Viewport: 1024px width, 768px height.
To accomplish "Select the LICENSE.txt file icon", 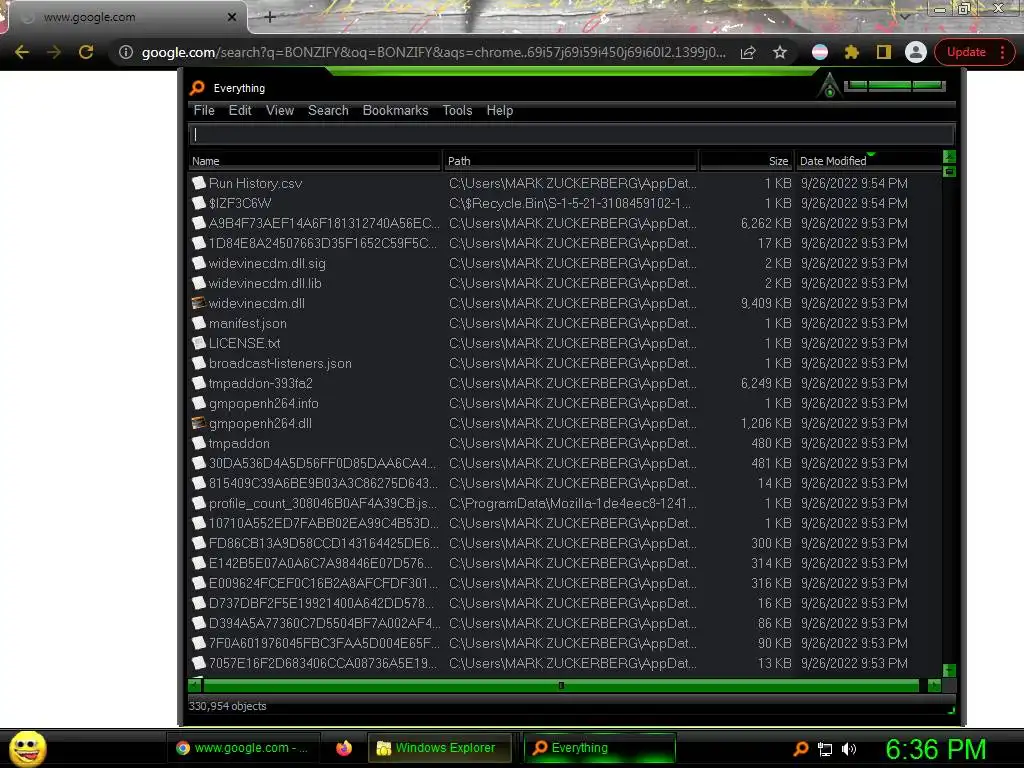I will pos(199,343).
